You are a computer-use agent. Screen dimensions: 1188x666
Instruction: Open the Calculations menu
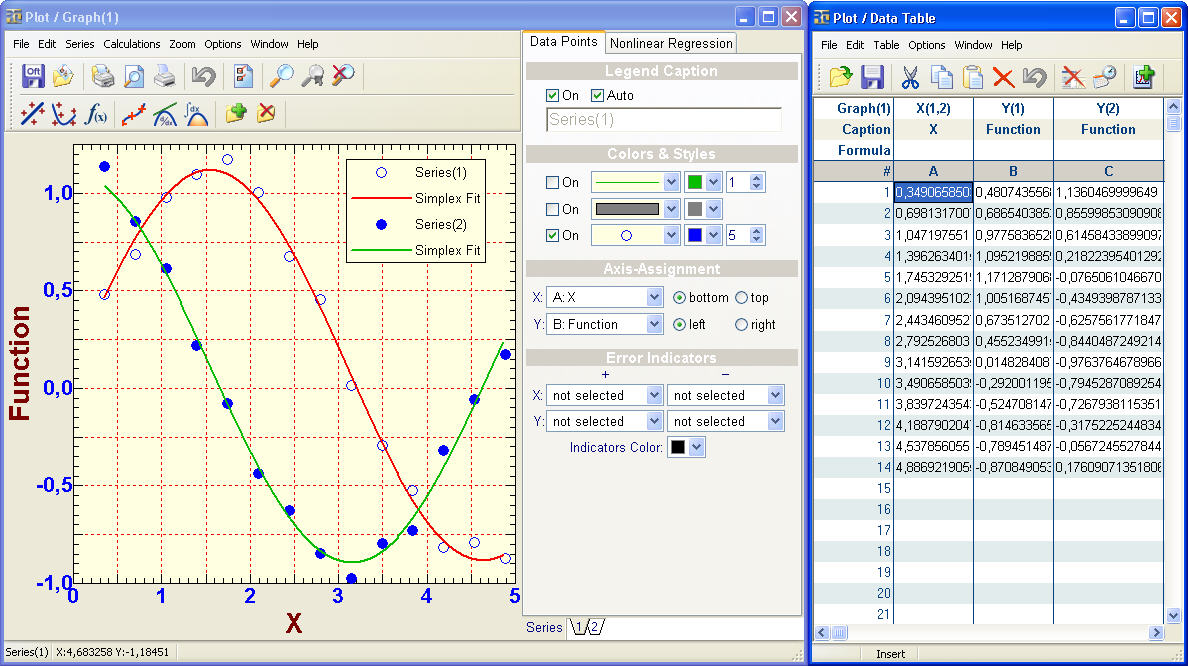tap(131, 44)
